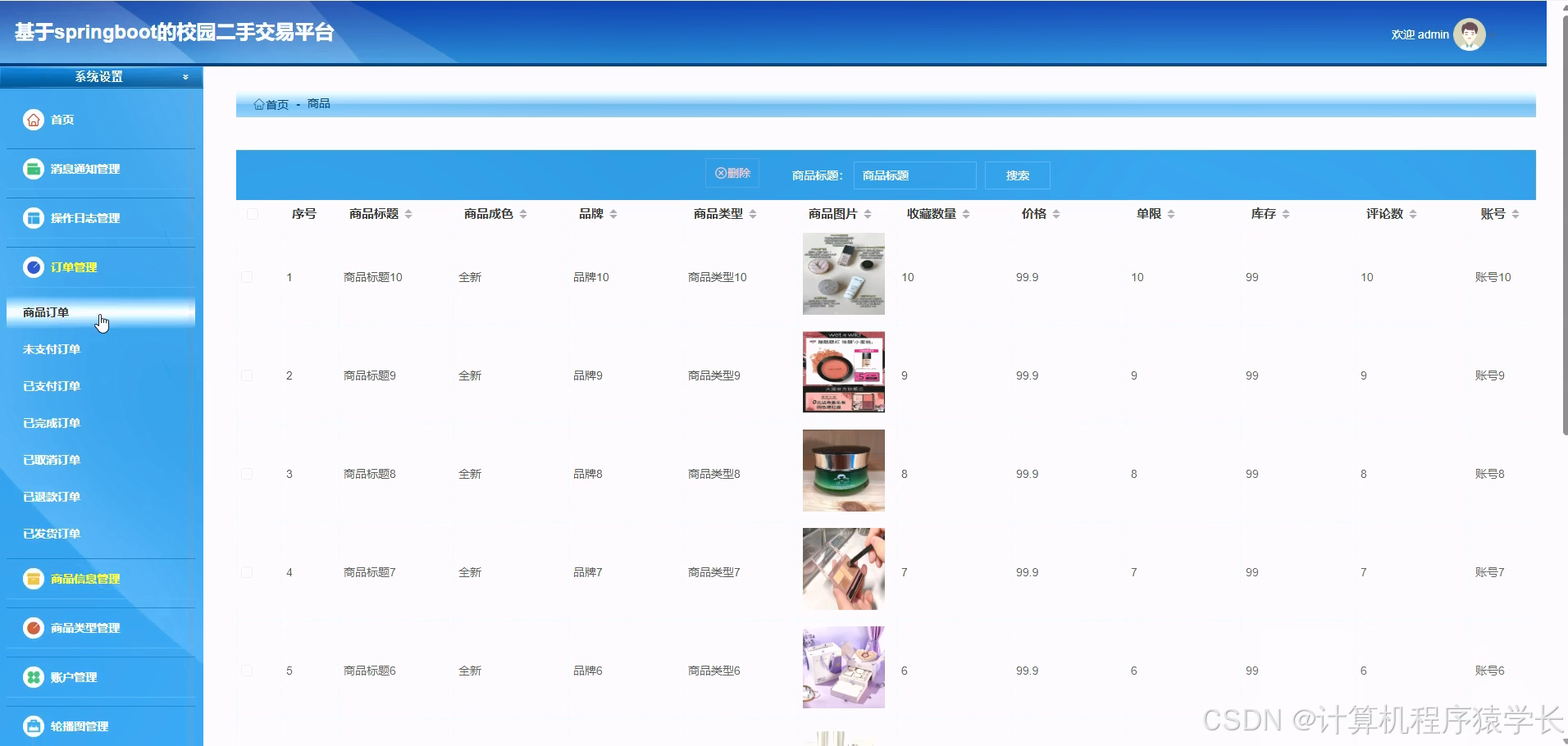
Task: Collapse the 系统设置 panel header
Action: 102,77
